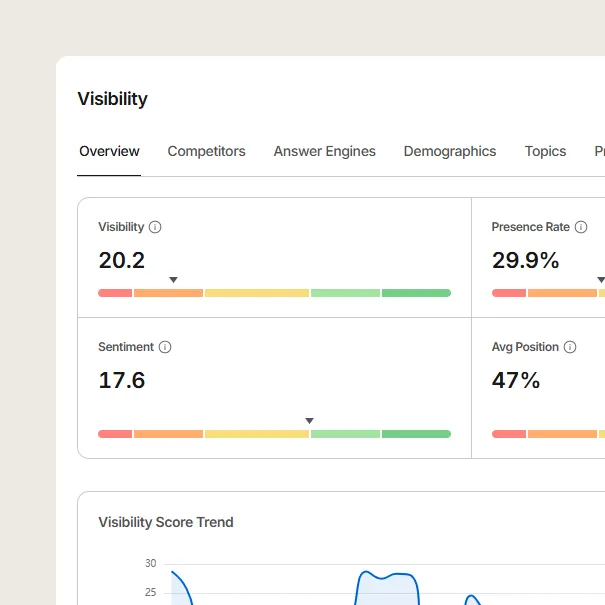The image size is (605, 605).
Task: Click the Visibility page title
Action: 112,99
